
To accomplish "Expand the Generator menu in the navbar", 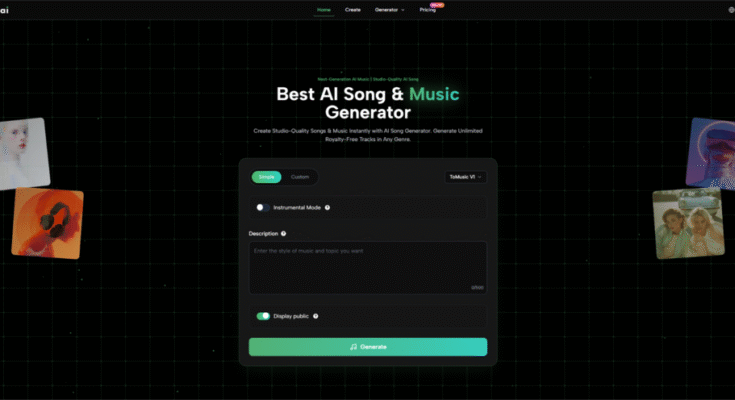I will [390, 10].
